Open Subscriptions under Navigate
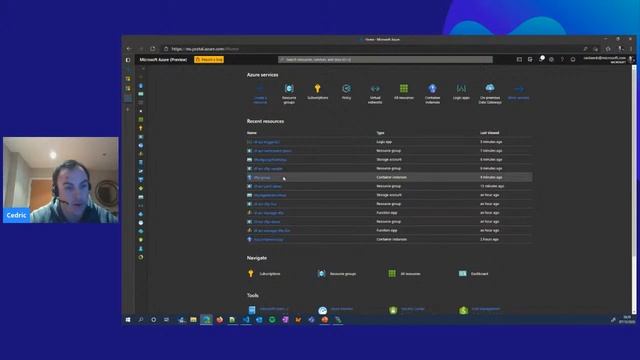This screenshot has width=640, height=360. pyautogui.click(x=264, y=273)
